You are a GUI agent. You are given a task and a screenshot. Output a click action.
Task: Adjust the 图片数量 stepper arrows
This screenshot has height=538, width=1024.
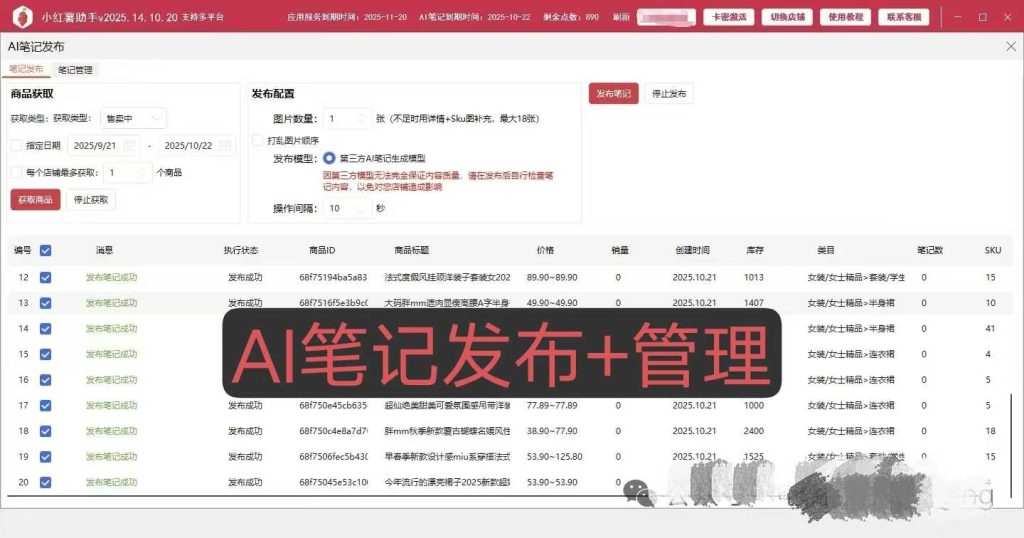tap(362, 118)
